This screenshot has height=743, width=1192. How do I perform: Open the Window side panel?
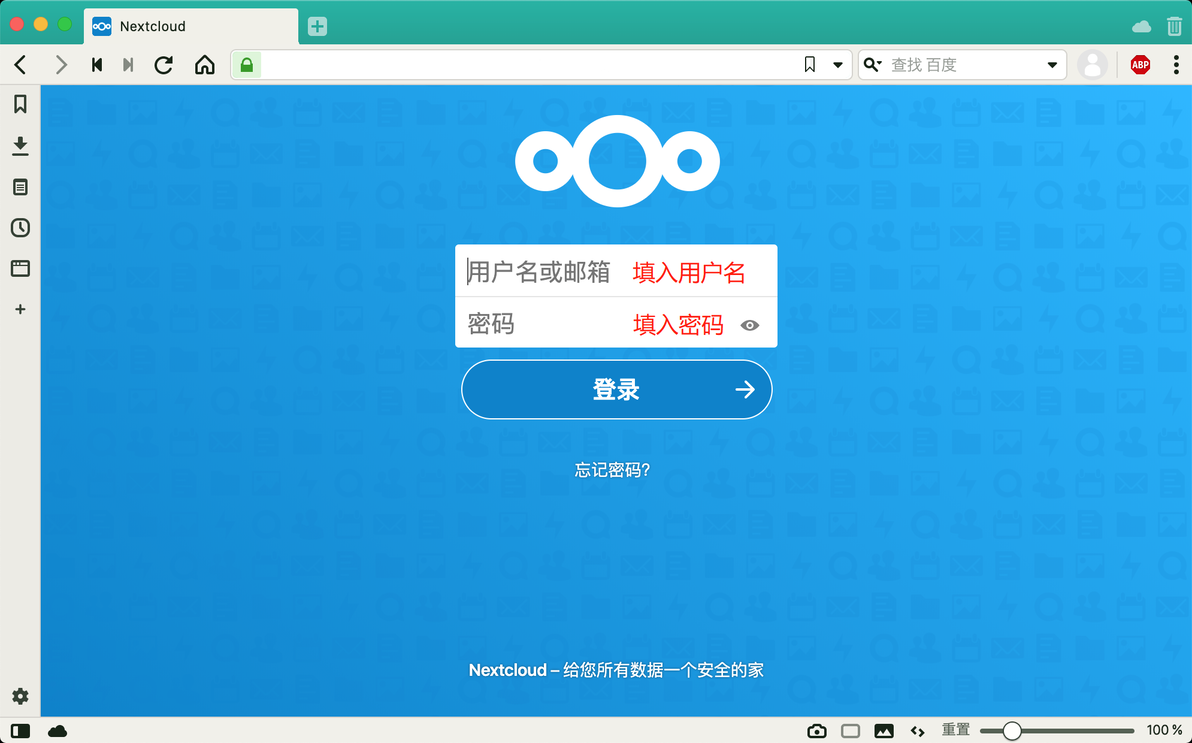tap(21, 268)
